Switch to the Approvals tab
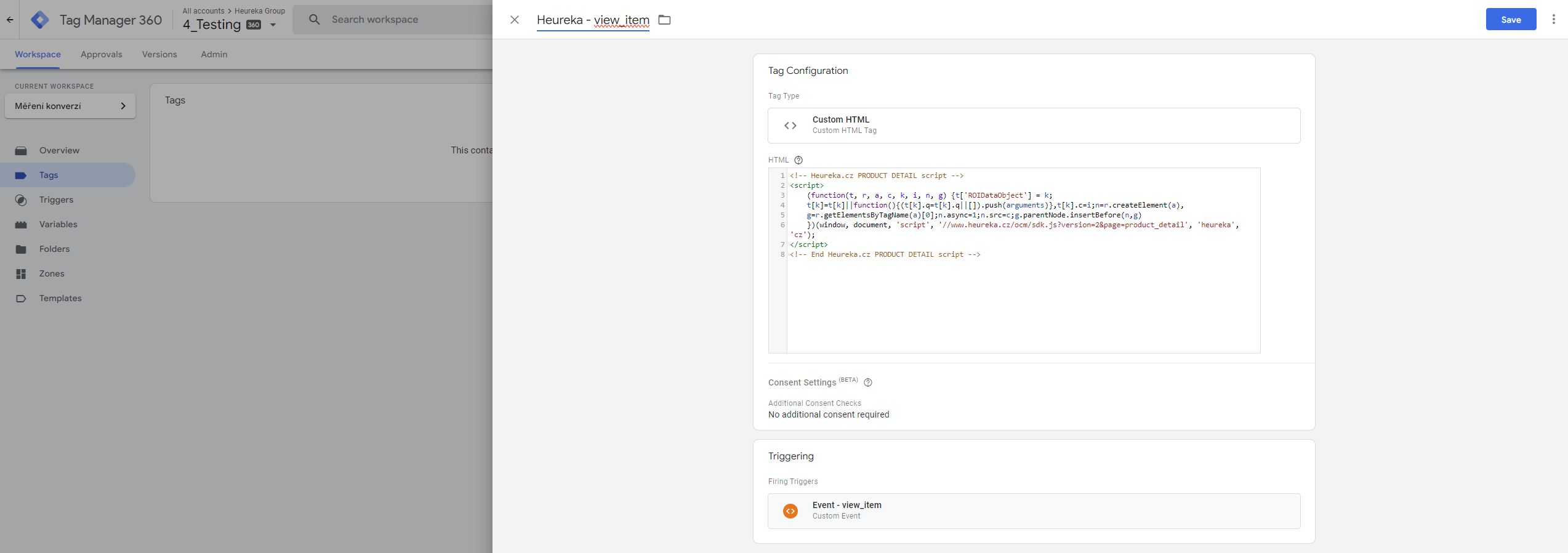The width and height of the screenshot is (1568, 553). pos(102,54)
